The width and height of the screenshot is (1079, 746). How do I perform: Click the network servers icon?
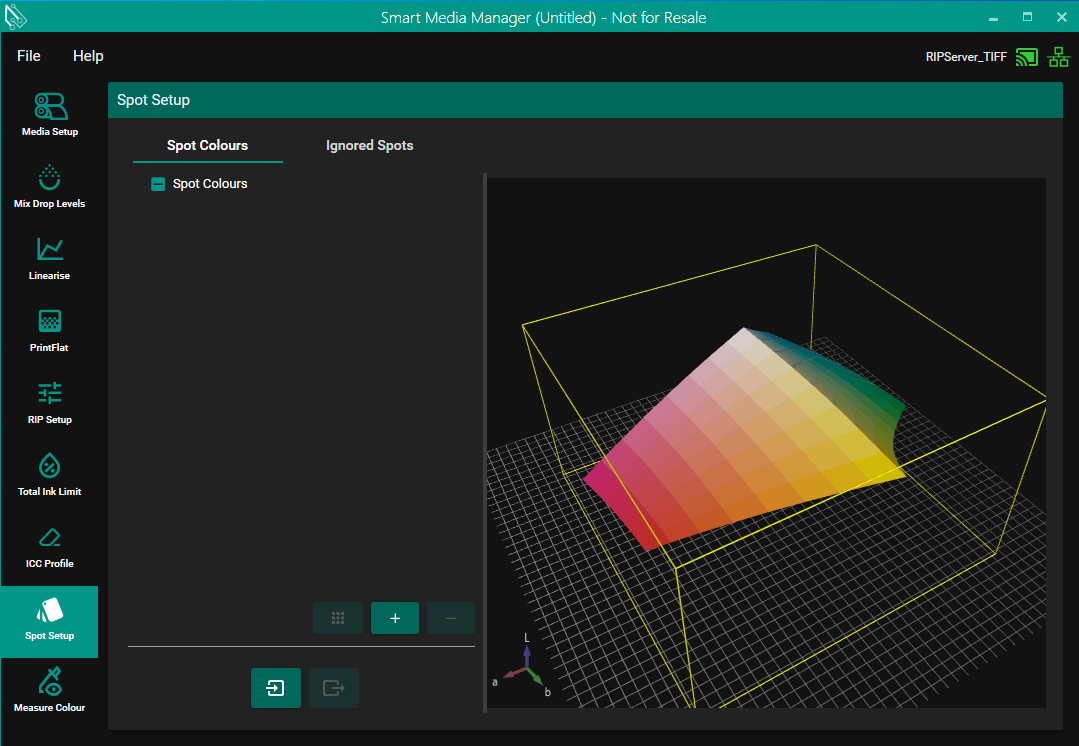click(1058, 57)
